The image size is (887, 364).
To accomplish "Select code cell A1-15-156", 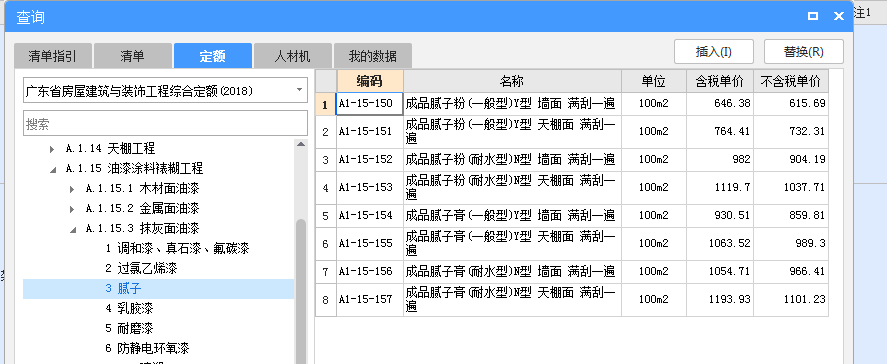I will tap(370, 272).
